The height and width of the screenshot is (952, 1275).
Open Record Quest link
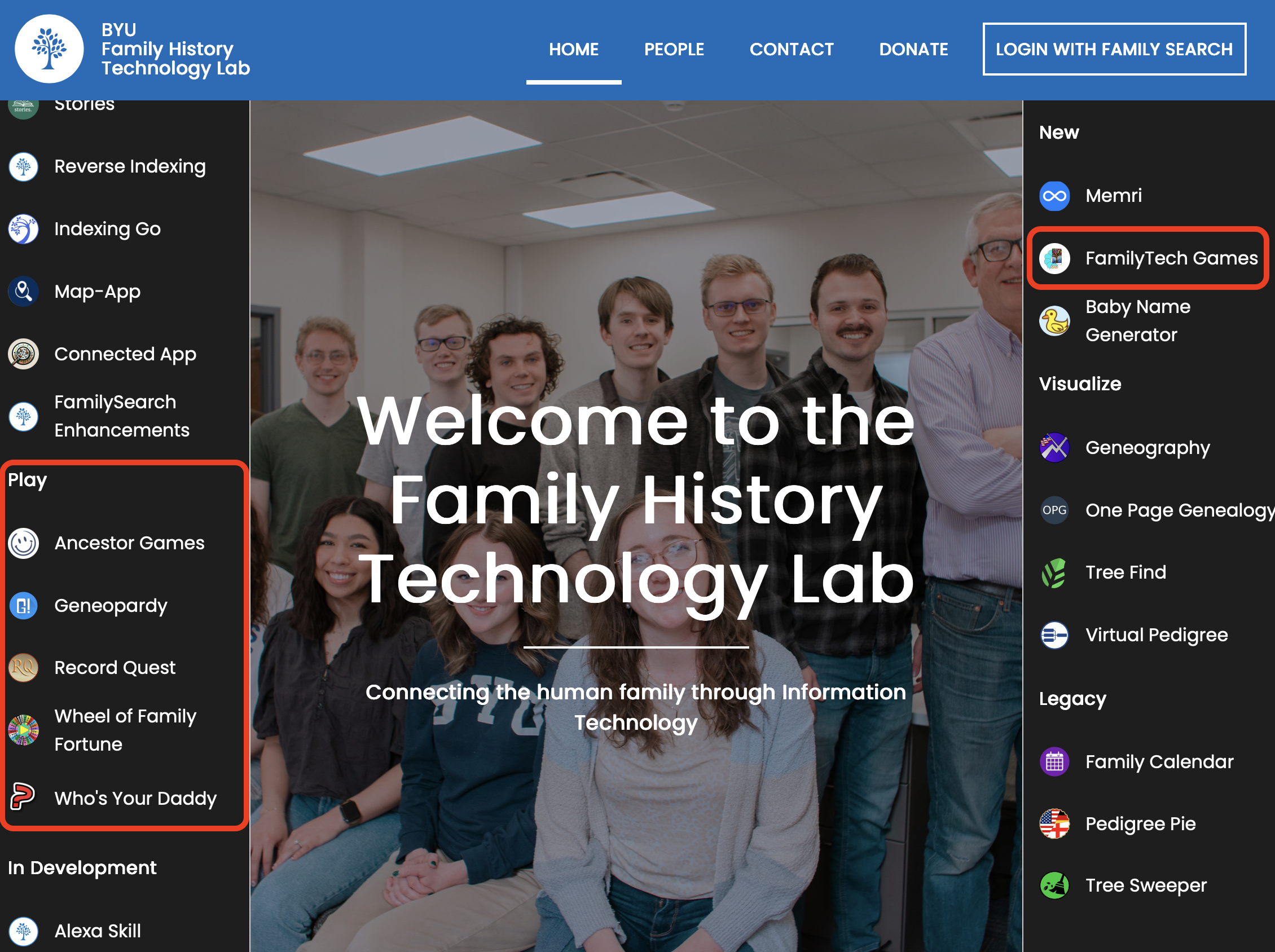[115, 668]
